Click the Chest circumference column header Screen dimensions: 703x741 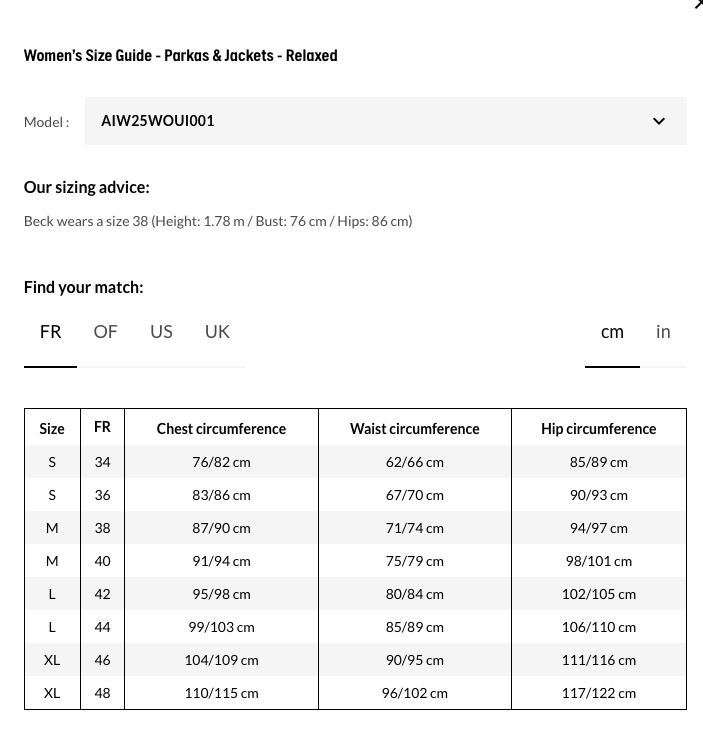pos(221,429)
